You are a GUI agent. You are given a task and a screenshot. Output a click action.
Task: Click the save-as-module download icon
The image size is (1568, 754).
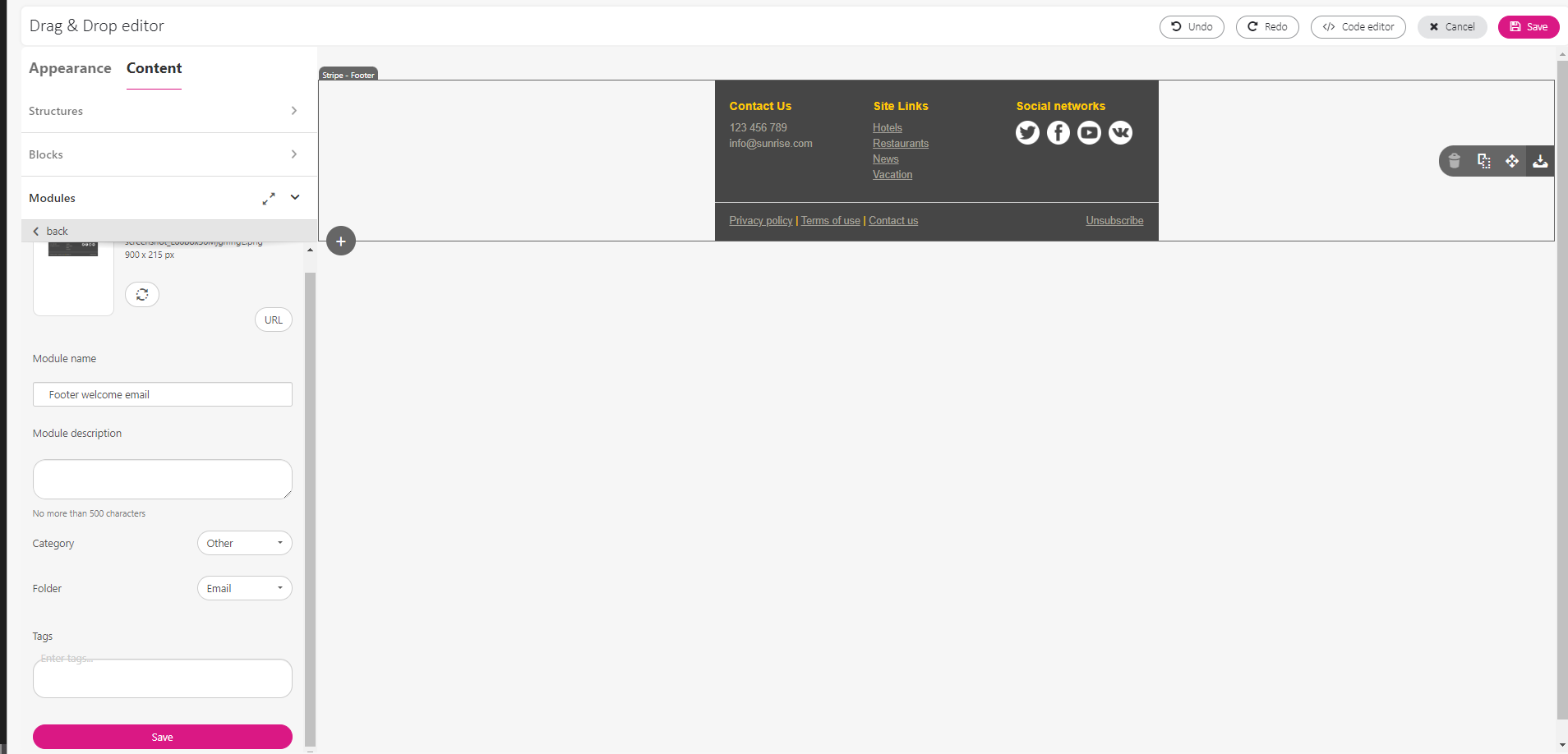click(x=1540, y=161)
